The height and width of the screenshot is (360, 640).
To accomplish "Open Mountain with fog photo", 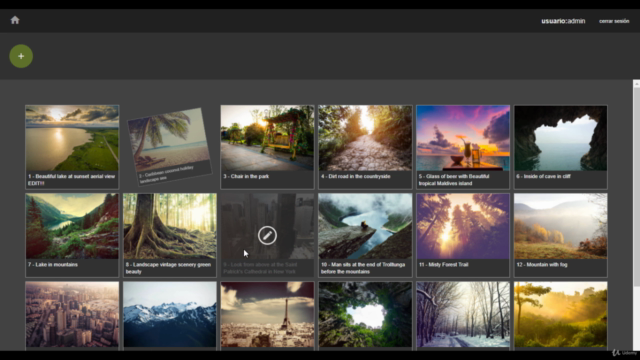I will 560,226.
